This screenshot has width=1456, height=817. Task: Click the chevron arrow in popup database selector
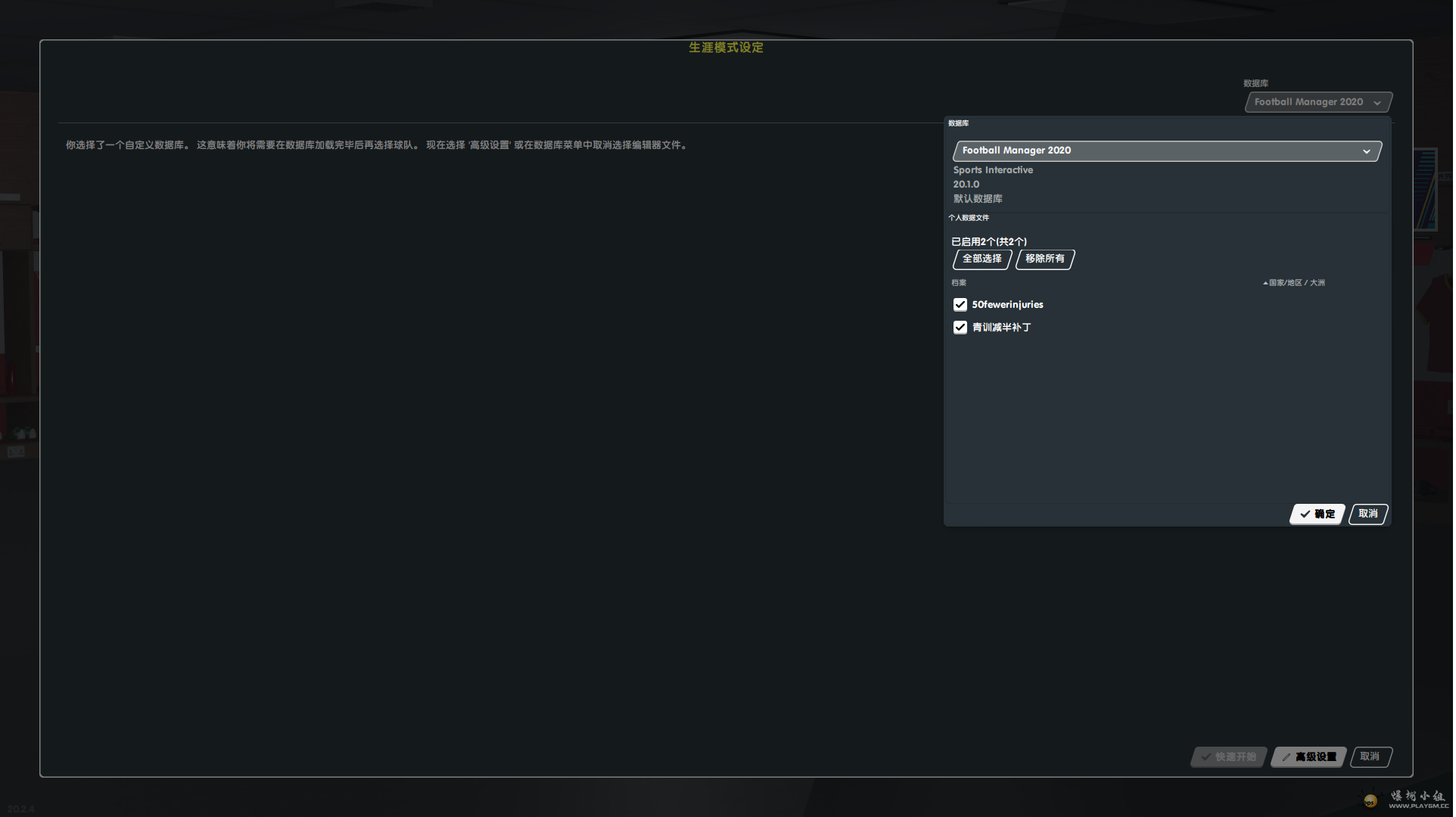pos(1367,152)
